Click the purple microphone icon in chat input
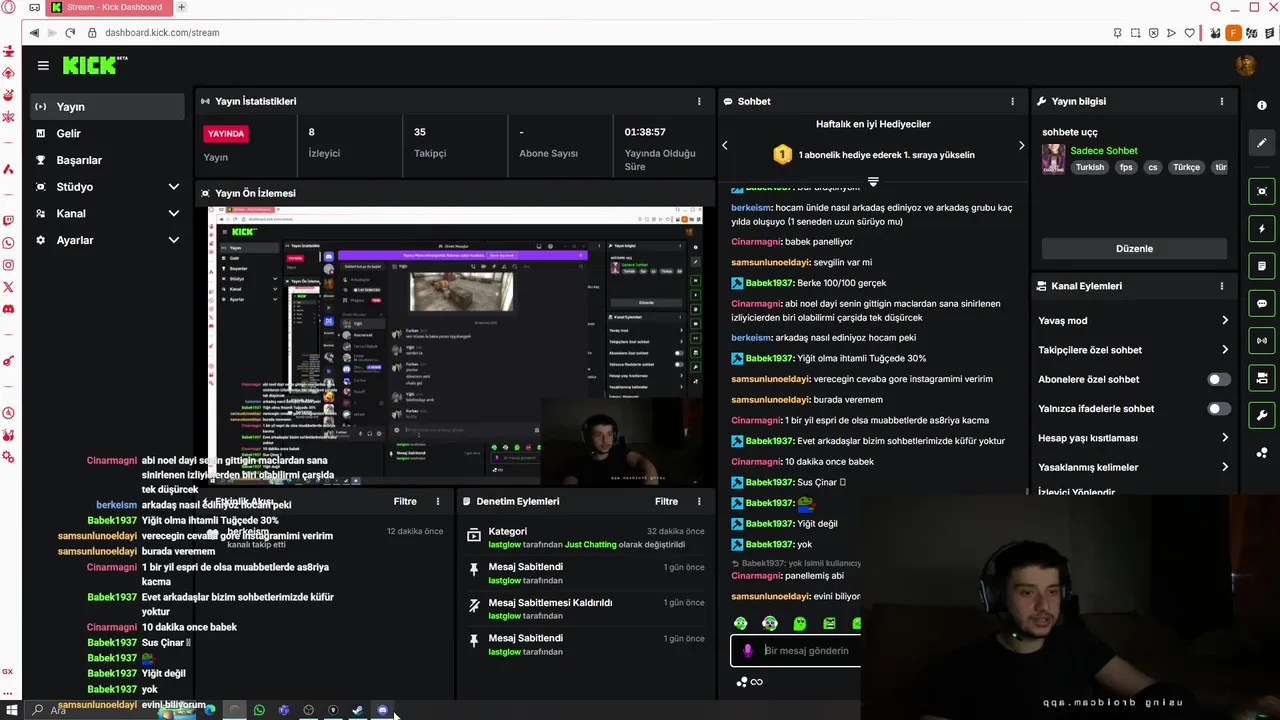The width and height of the screenshot is (1280, 720). (747, 651)
